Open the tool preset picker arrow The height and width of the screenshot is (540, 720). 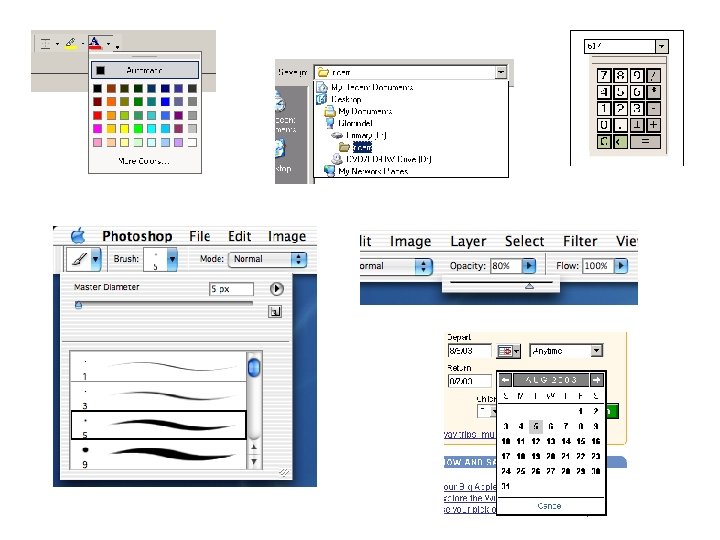pyautogui.click(x=96, y=259)
